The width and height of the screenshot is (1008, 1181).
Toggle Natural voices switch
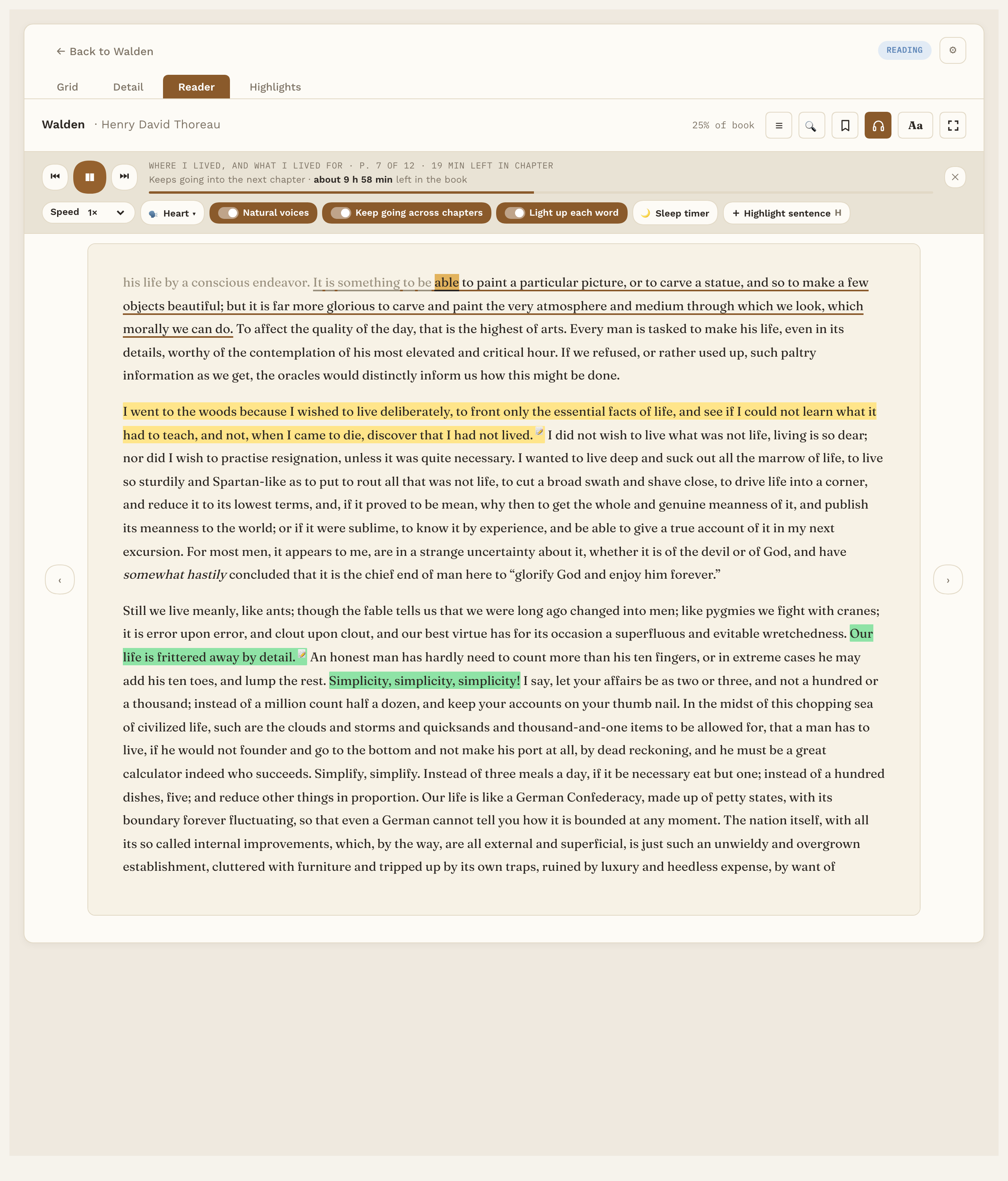263,213
